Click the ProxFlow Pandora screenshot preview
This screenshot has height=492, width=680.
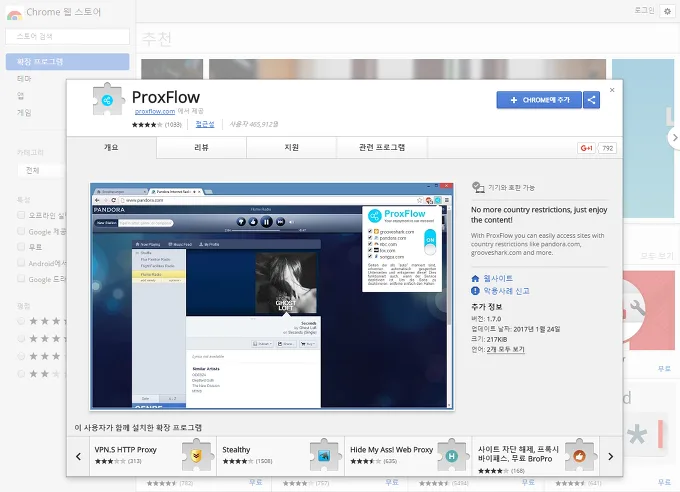tap(272, 296)
